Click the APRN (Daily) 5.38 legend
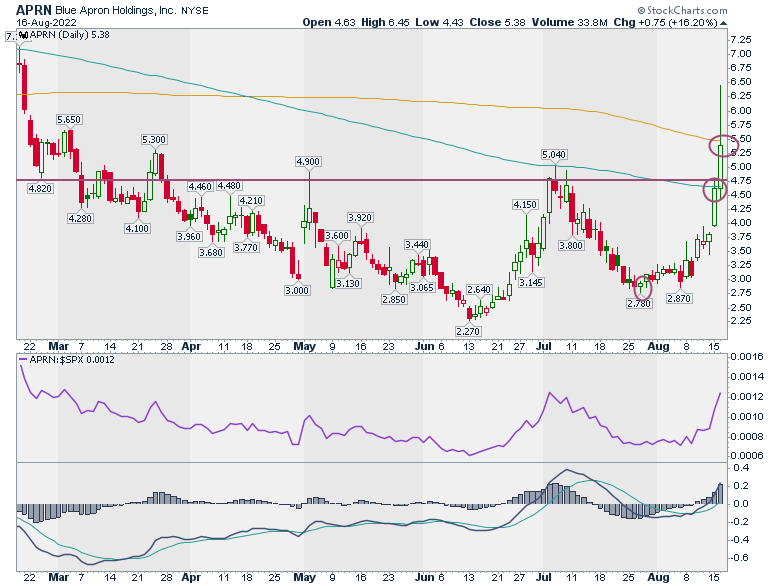The height and width of the screenshot is (586, 780). [70, 35]
